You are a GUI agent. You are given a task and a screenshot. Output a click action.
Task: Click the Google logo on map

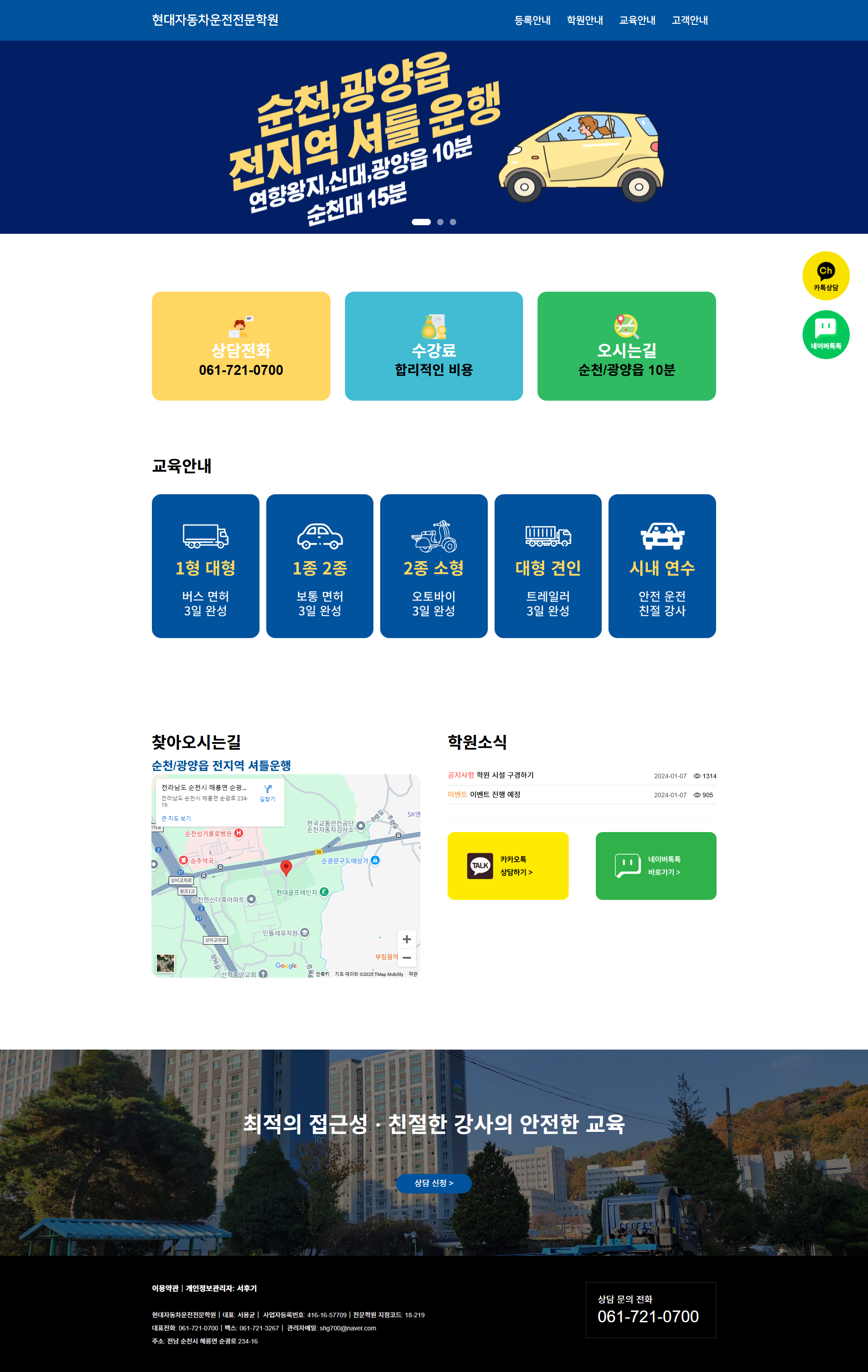(x=286, y=966)
